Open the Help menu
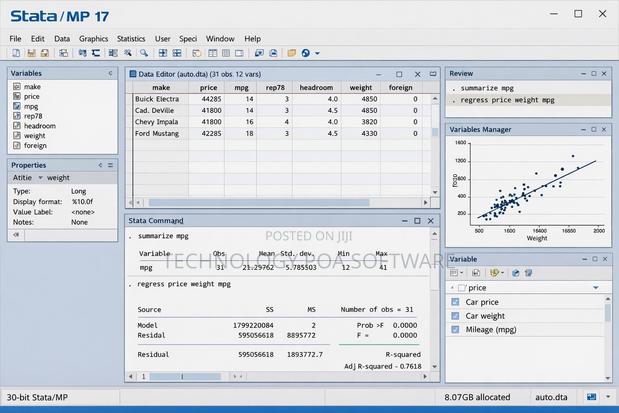This screenshot has height=413, width=619. (x=252, y=39)
